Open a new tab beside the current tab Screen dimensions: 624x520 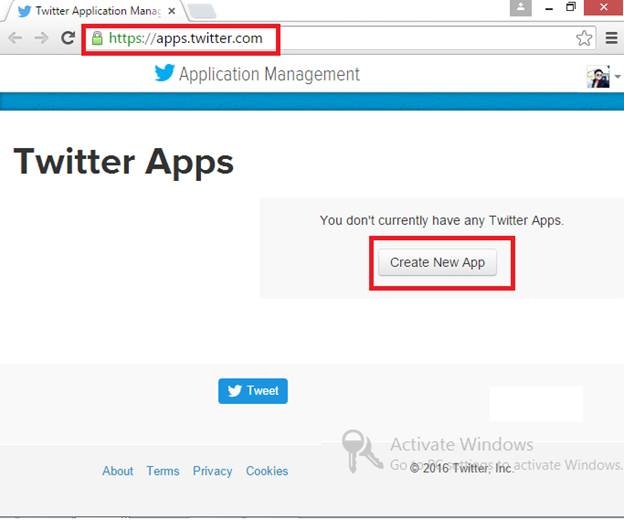click(x=202, y=12)
